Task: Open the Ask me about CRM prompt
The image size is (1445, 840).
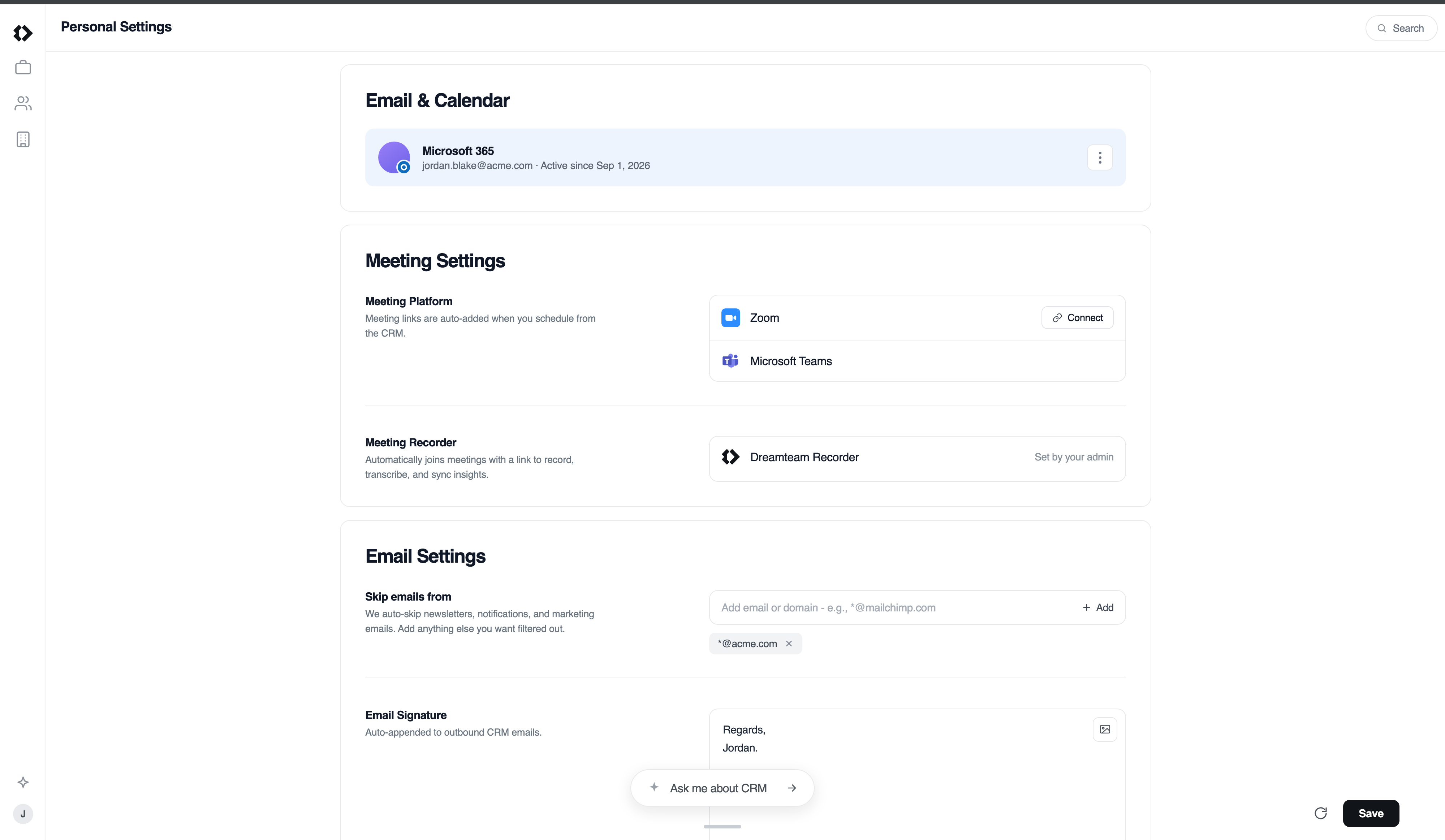Action: click(722, 788)
